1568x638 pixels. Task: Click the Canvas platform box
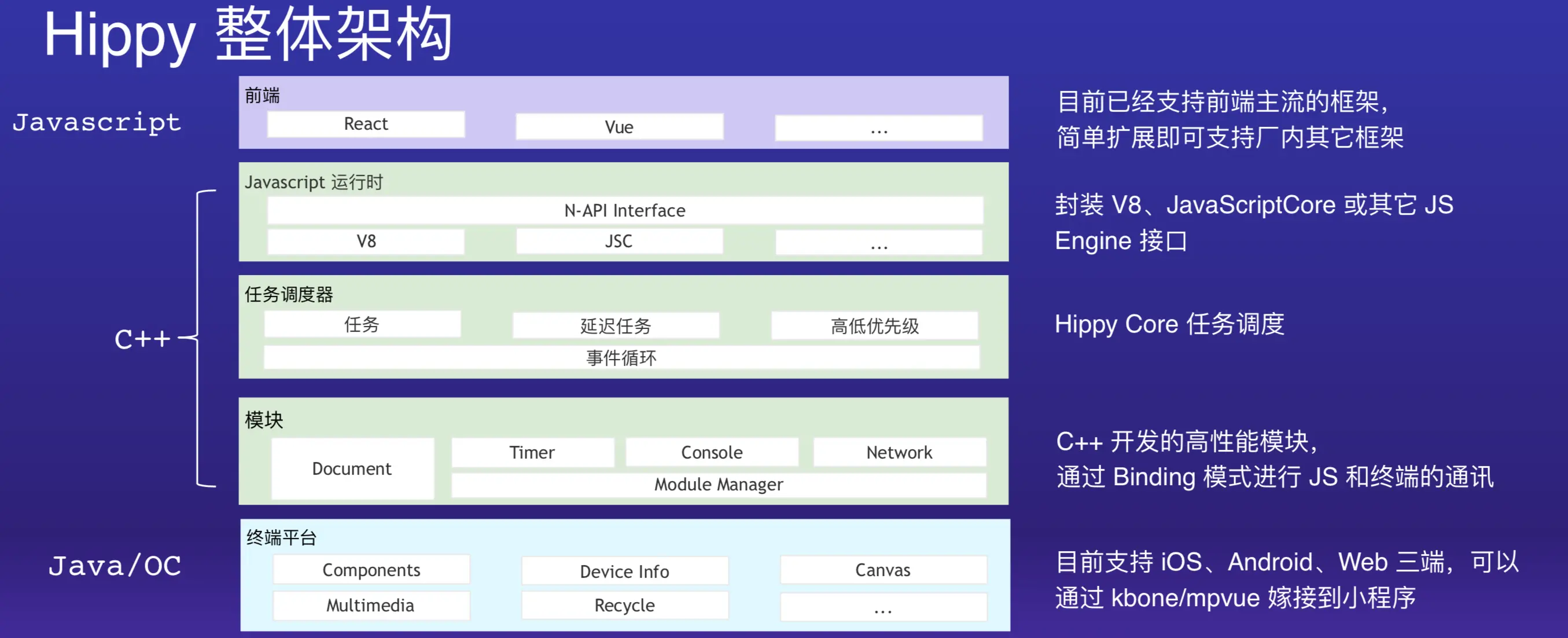(x=882, y=570)
